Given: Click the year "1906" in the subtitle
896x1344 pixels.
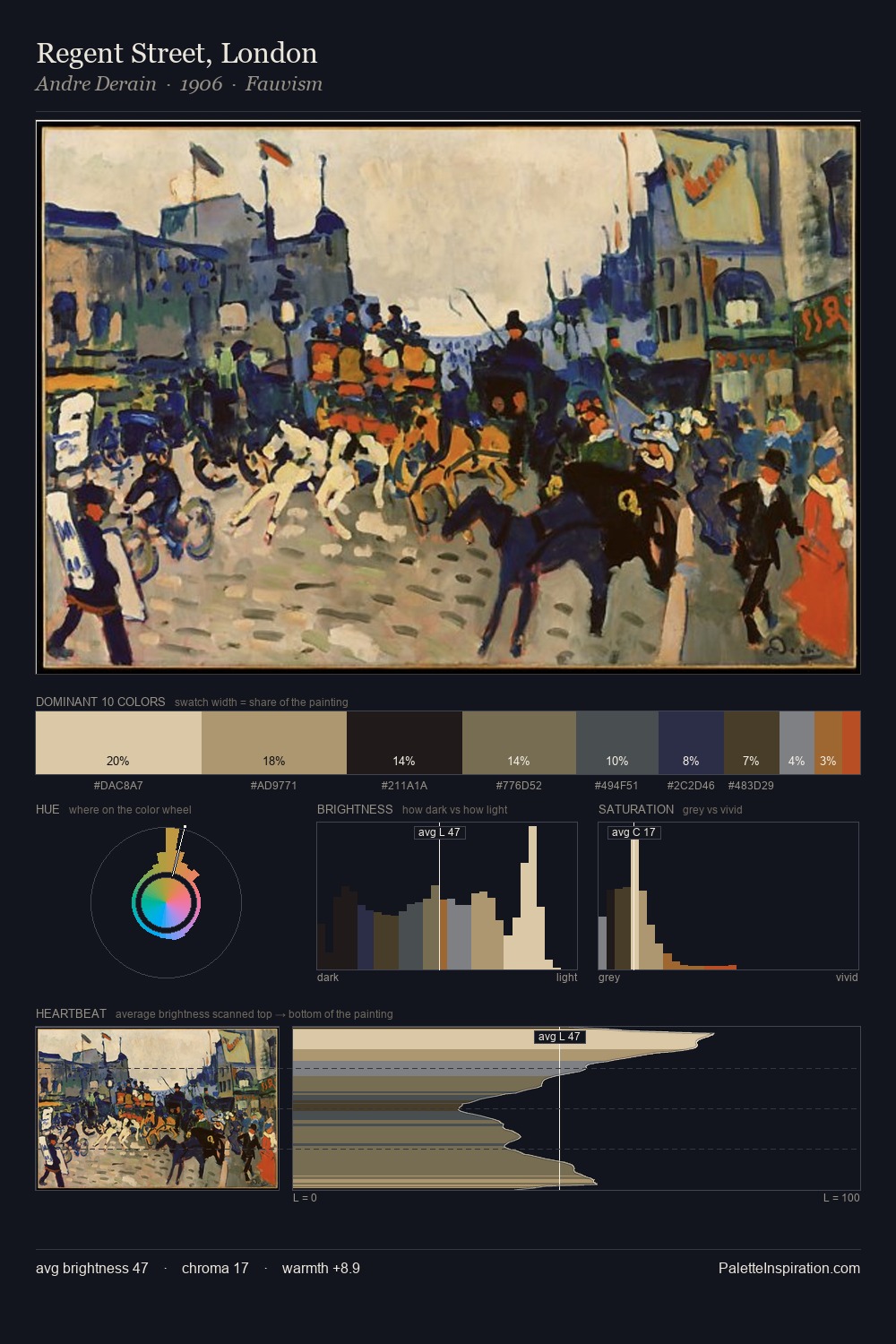Looking at the screenshot, I should click(201, 84).
